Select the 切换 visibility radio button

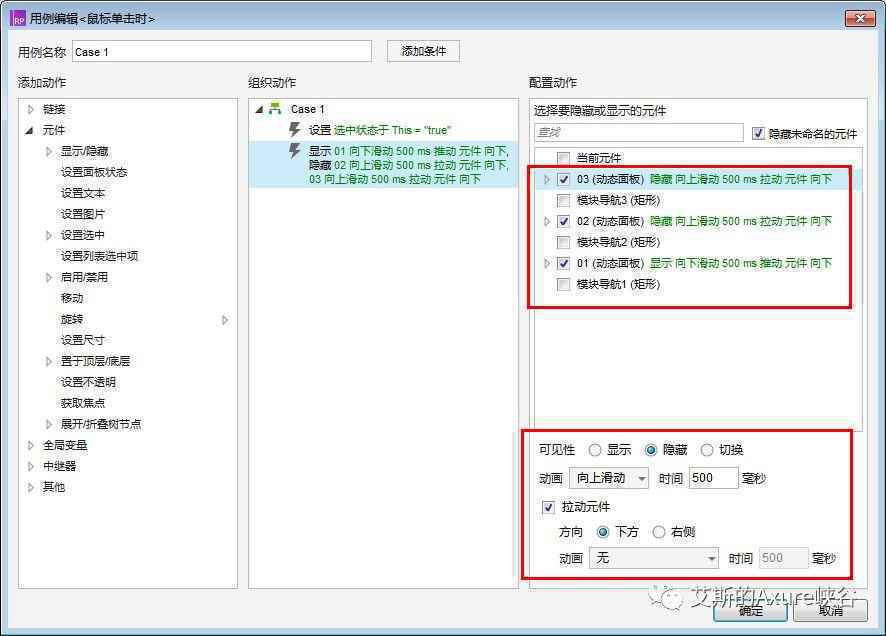[706, 450]
